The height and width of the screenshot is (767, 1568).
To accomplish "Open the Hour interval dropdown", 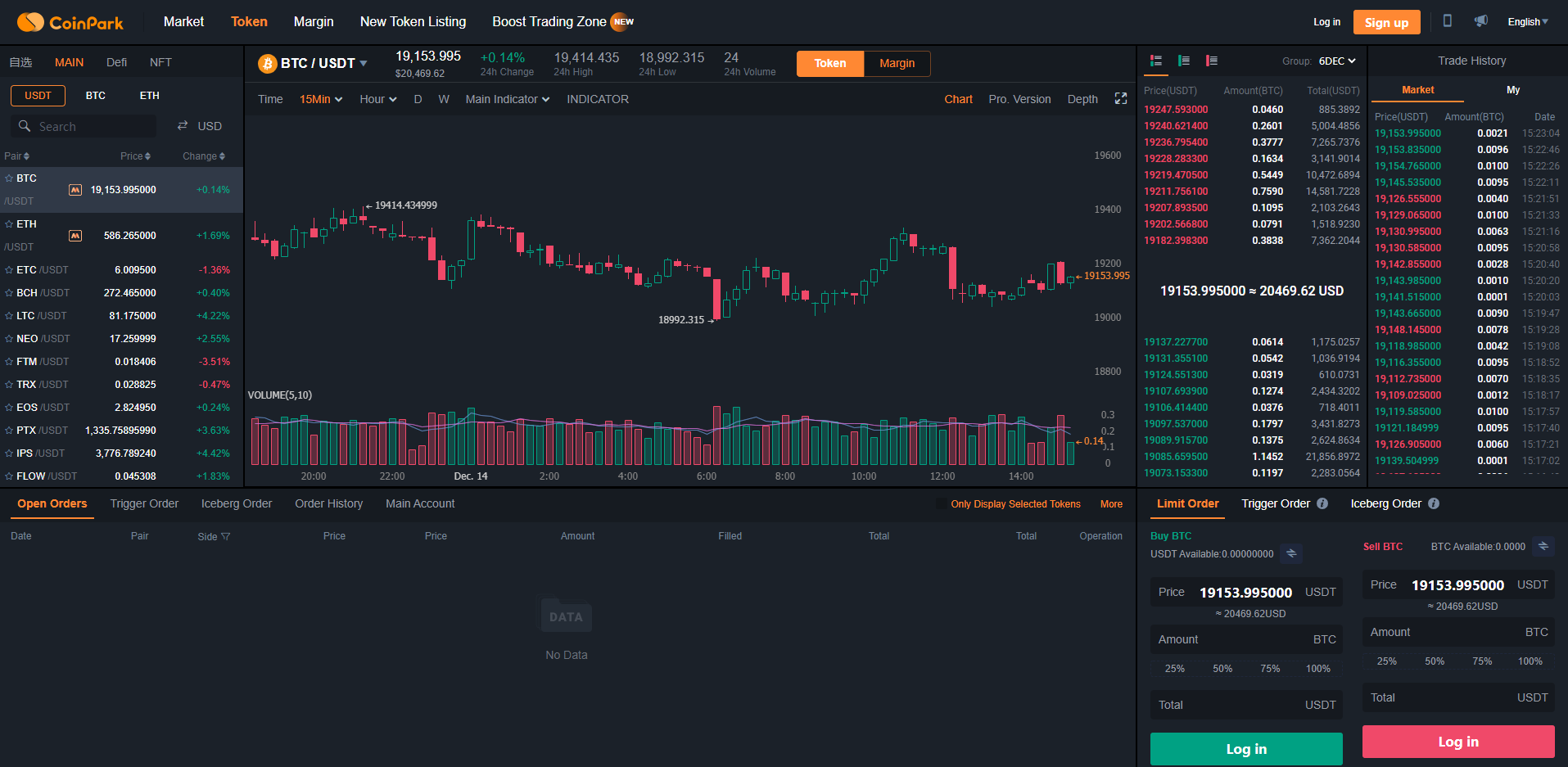I will coord(378,99).
